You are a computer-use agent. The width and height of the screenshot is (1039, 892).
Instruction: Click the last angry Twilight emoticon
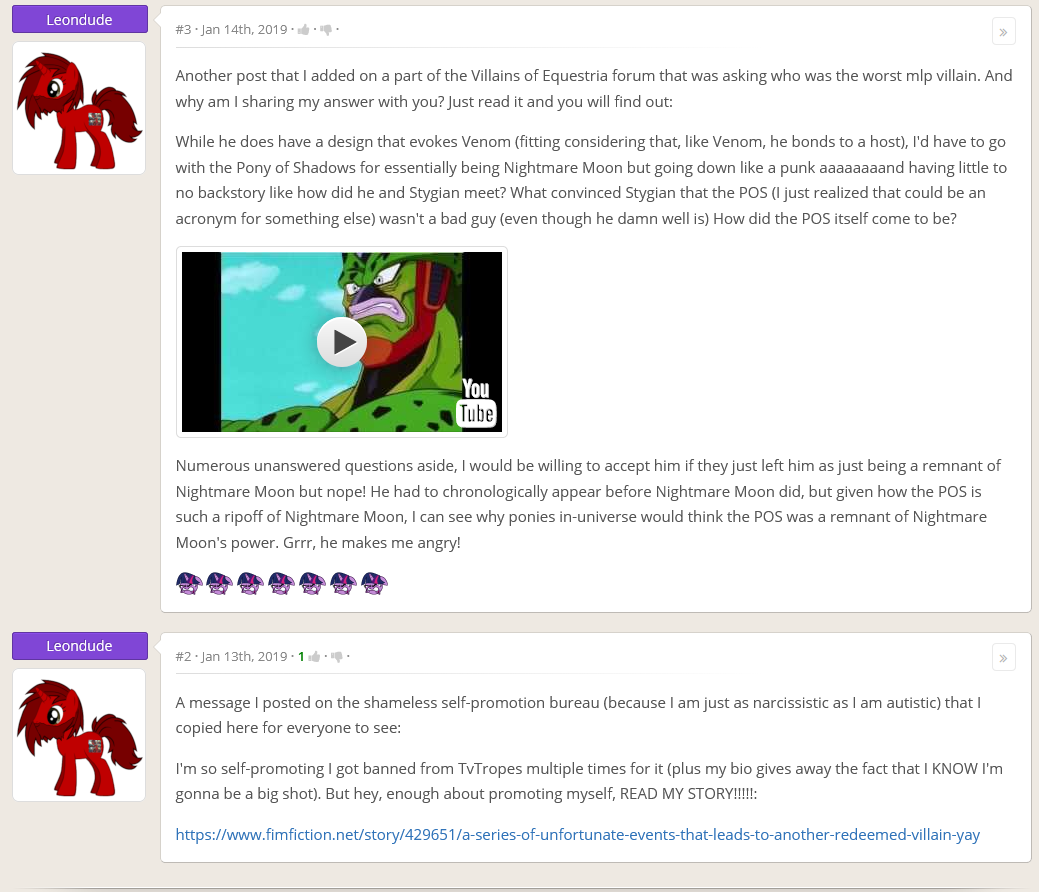point(374,583)
